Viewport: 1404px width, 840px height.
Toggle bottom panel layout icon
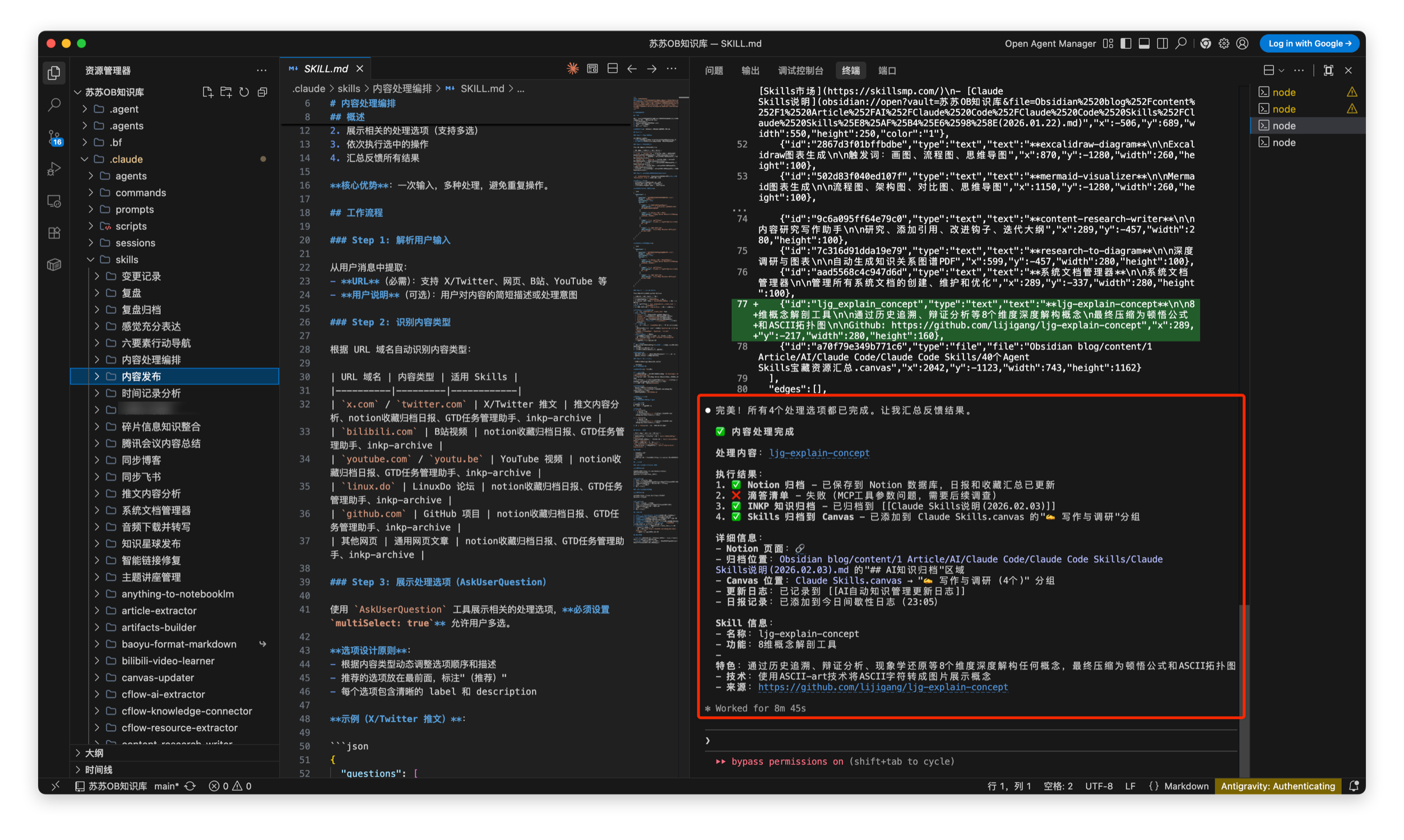click(x=1143, y=44)
